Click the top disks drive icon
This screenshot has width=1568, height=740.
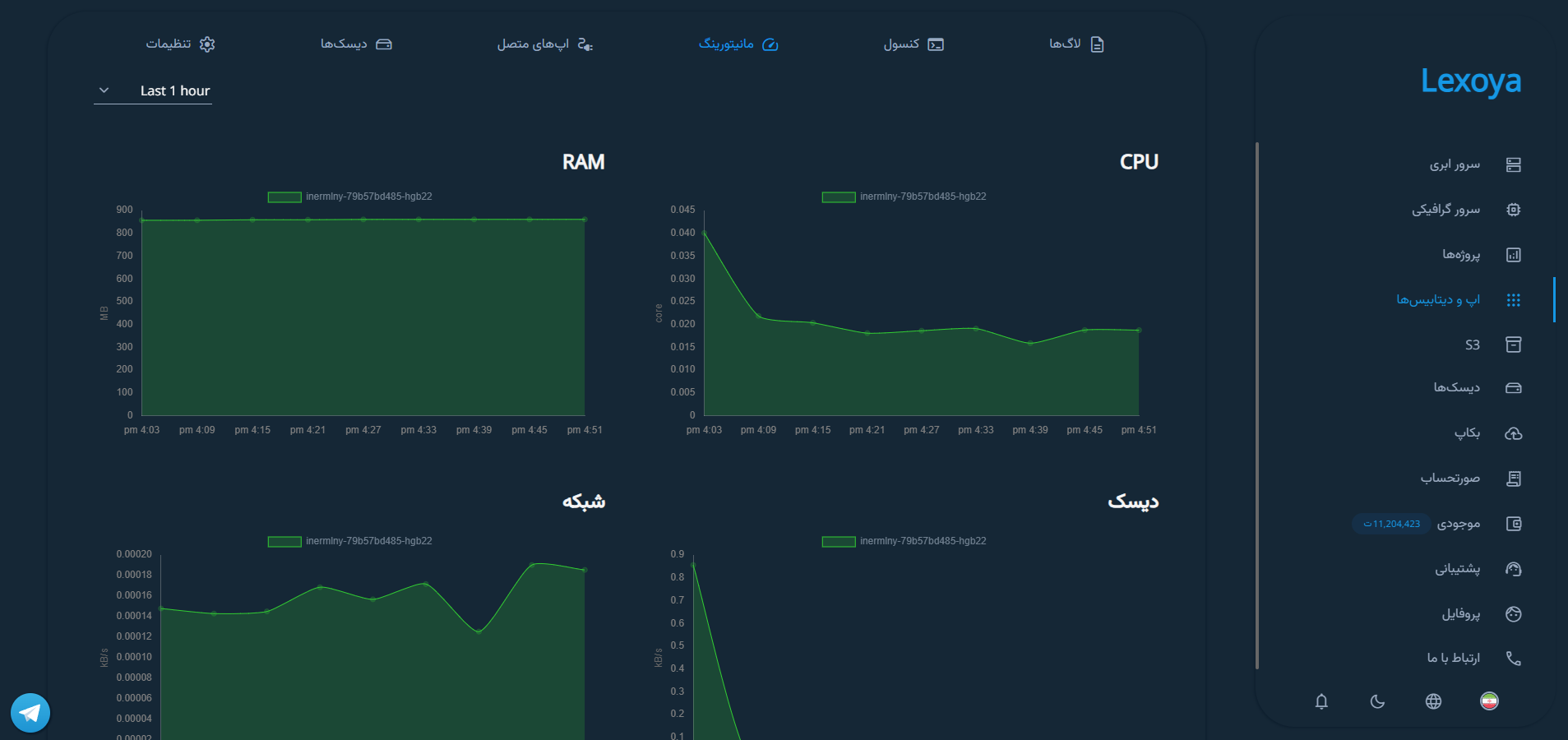click(384, 44)
